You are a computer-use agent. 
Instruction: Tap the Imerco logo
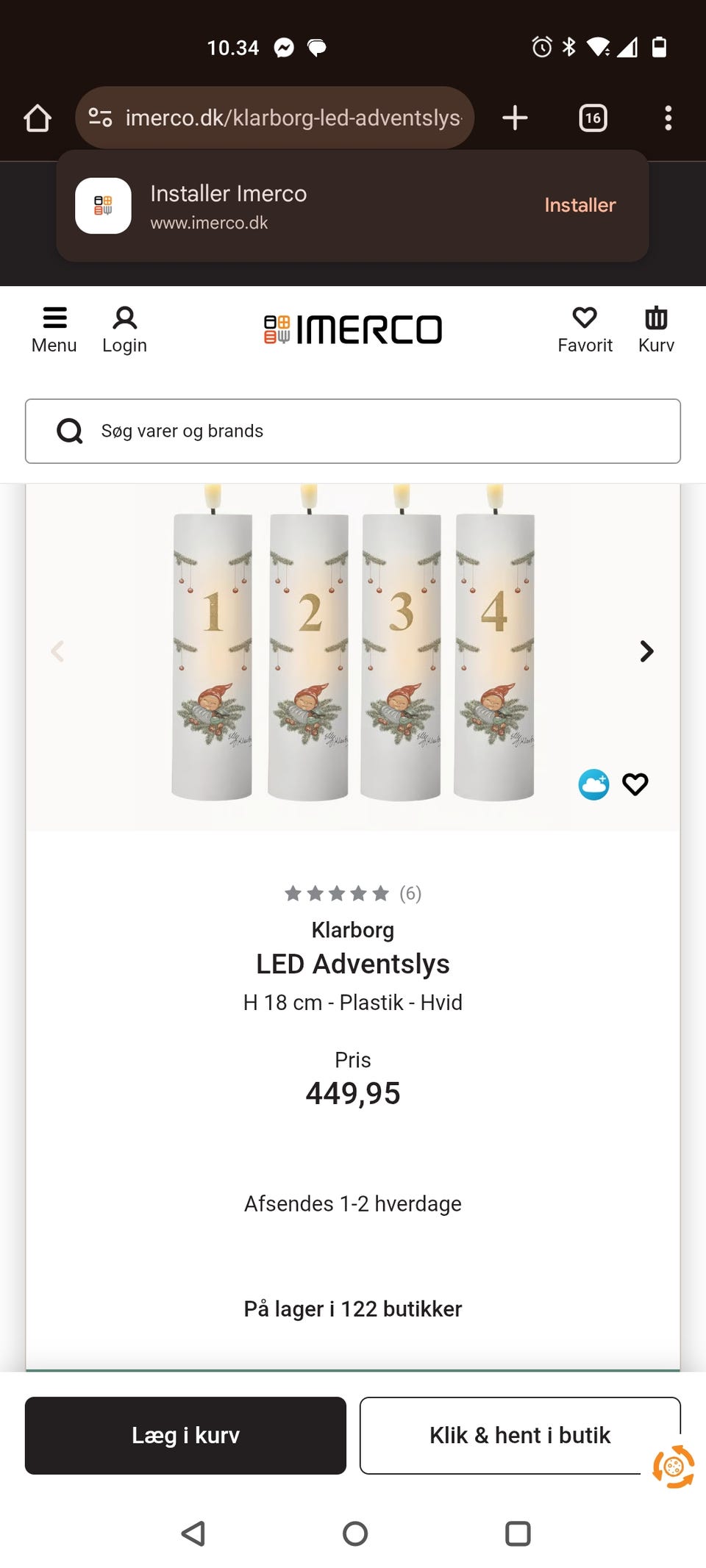pos(353,329)
